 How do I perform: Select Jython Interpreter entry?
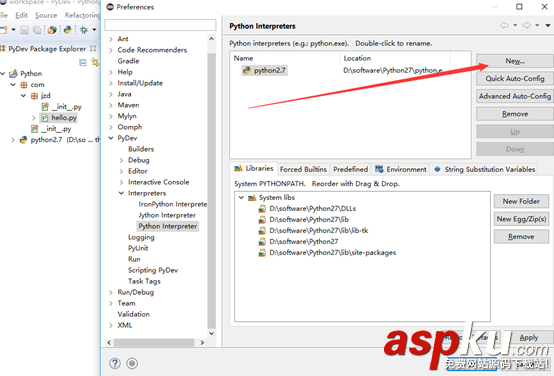pos(167,215)
